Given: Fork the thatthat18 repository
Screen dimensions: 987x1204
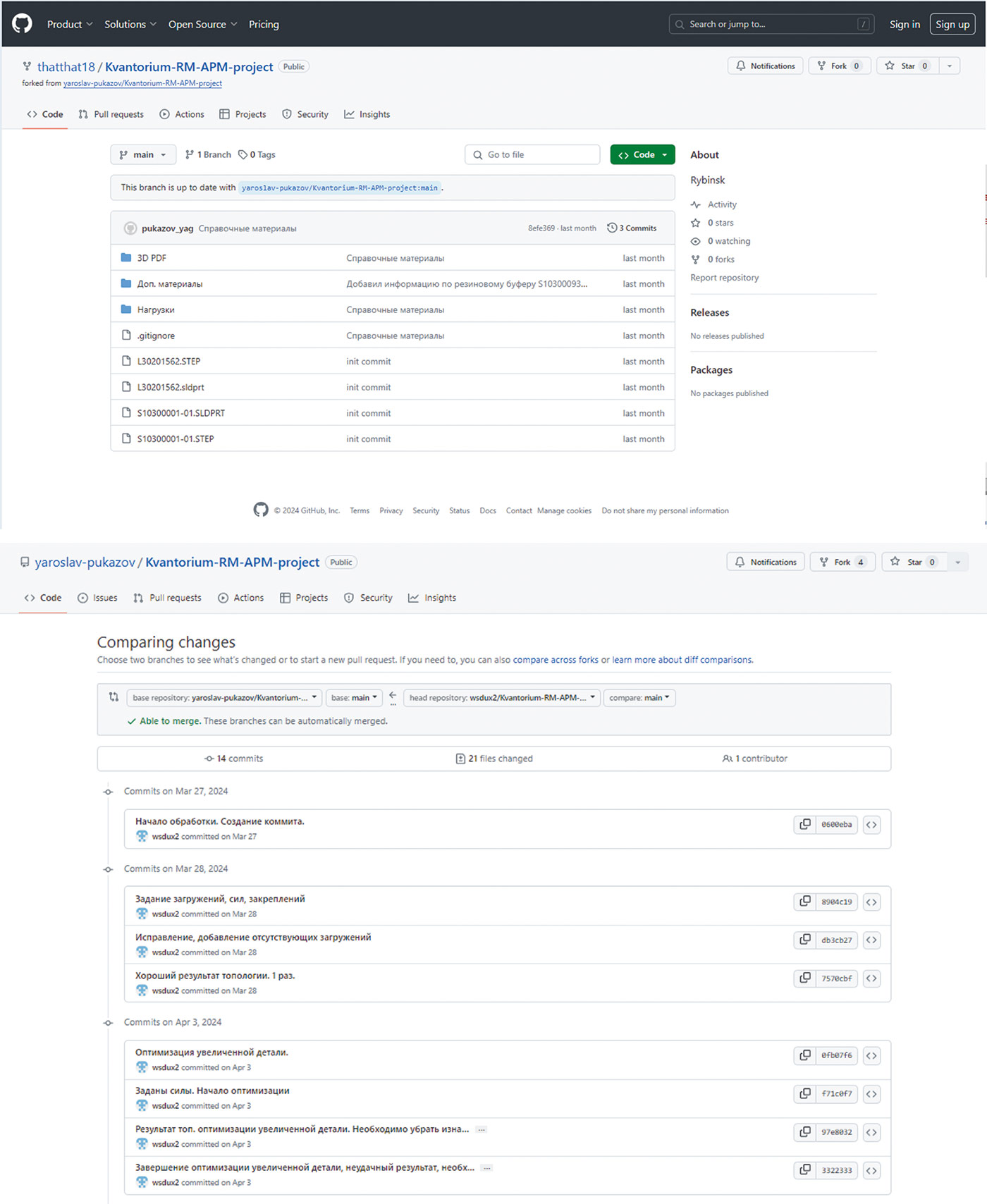Looking at the screenshot, I should click(839, 66).
